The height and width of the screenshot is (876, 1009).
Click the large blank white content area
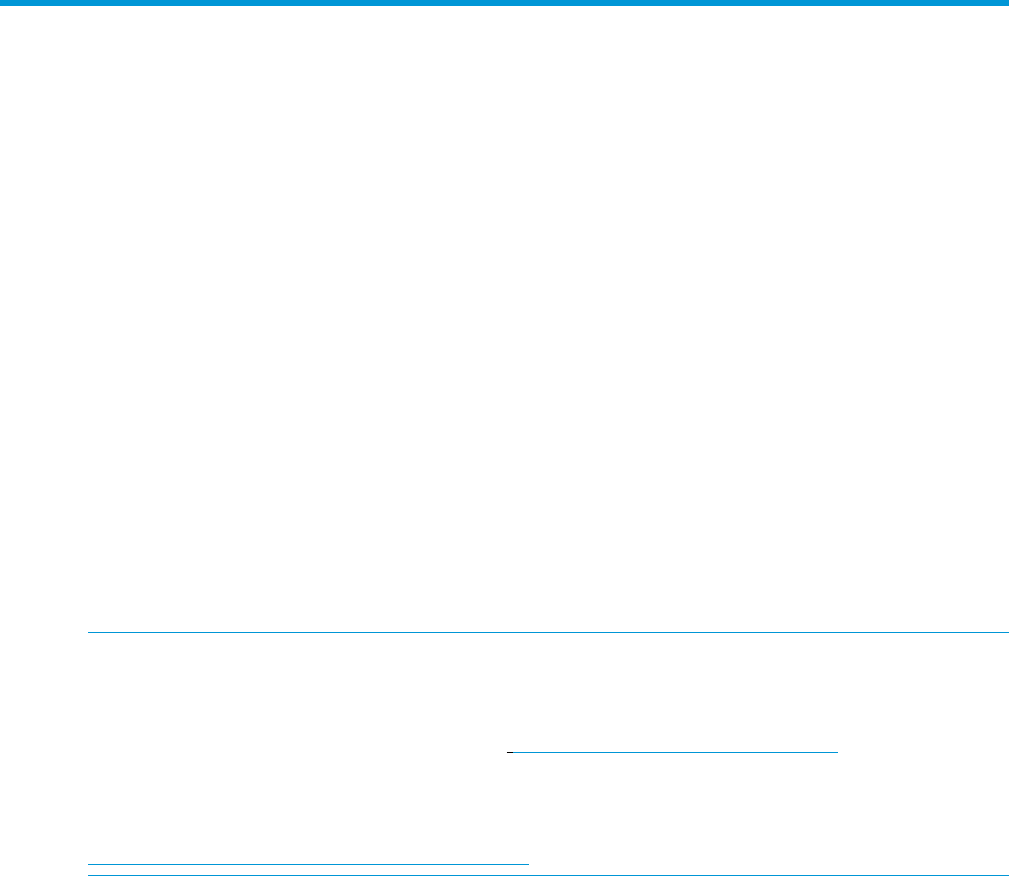[504, 319]
